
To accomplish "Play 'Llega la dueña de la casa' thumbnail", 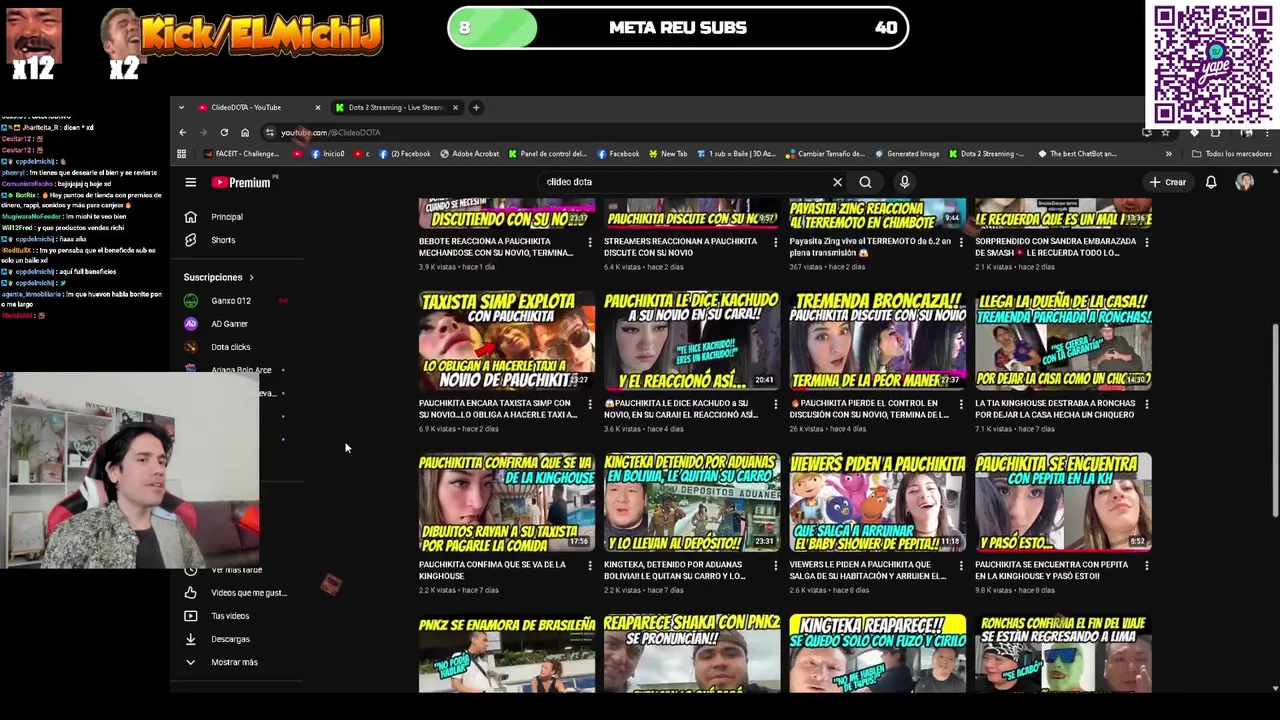I will pos(1063,341).
